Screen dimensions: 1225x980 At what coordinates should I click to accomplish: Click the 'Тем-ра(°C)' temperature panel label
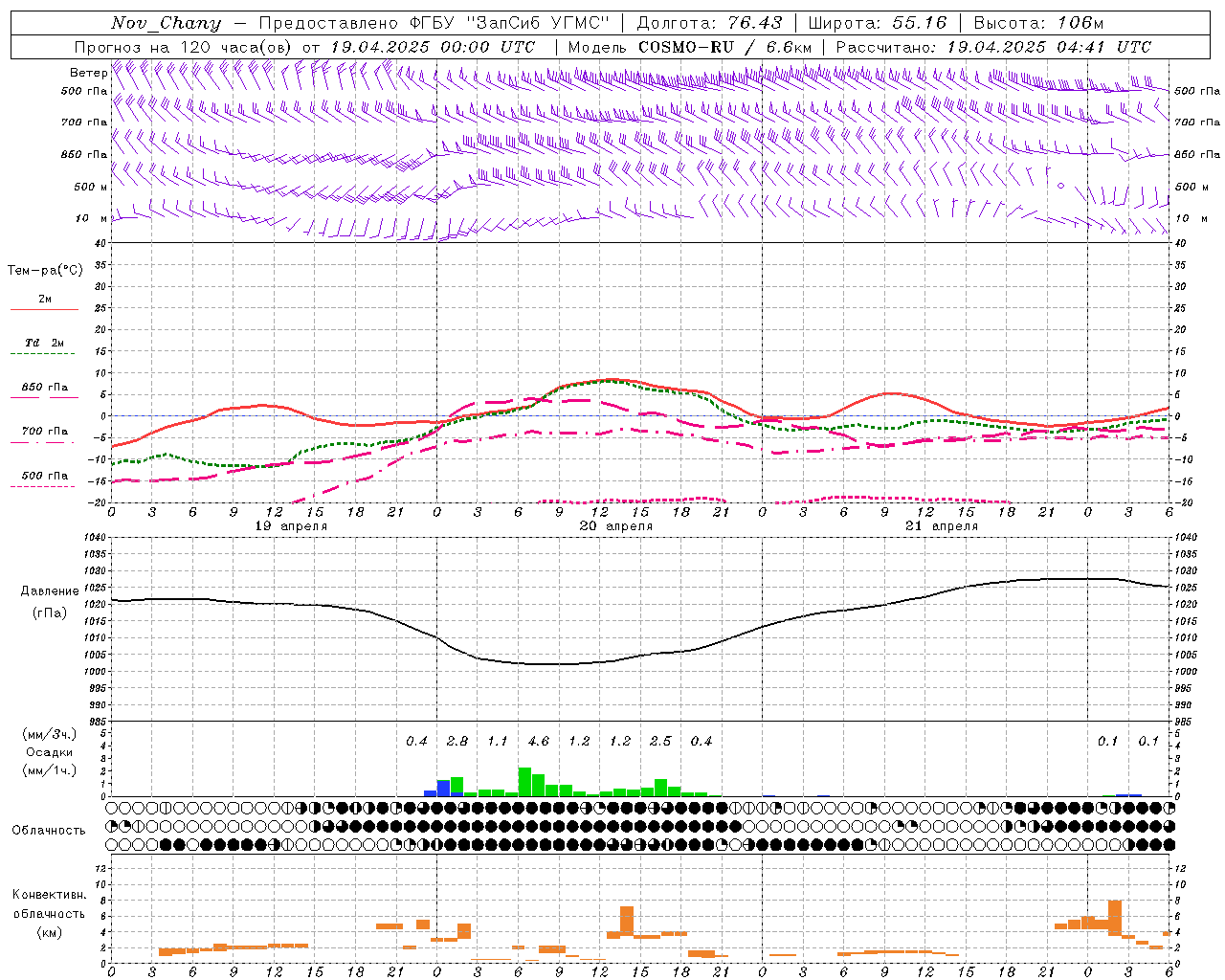coord(45,271)
